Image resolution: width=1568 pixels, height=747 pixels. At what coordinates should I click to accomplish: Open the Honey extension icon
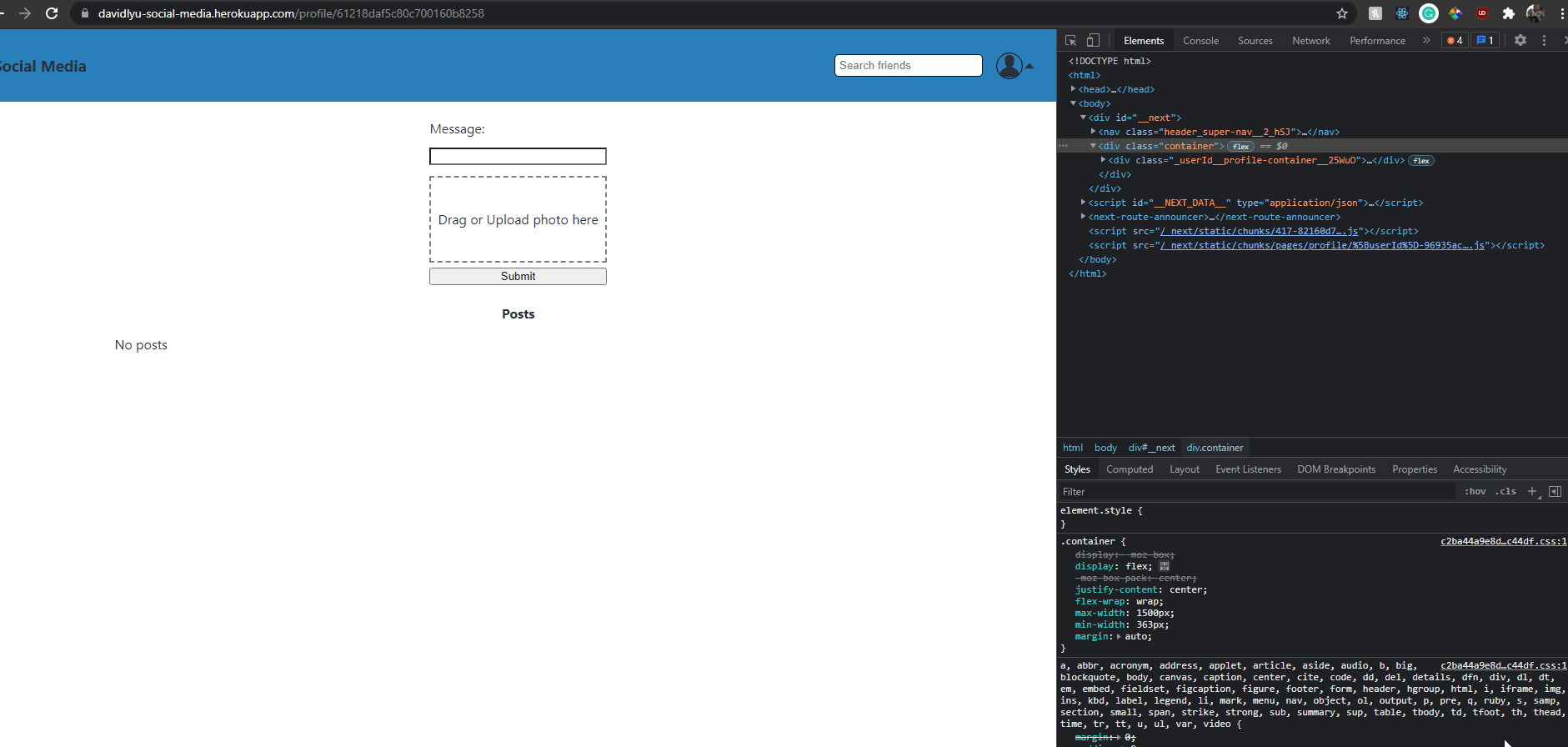click(x=1375, y=13)
